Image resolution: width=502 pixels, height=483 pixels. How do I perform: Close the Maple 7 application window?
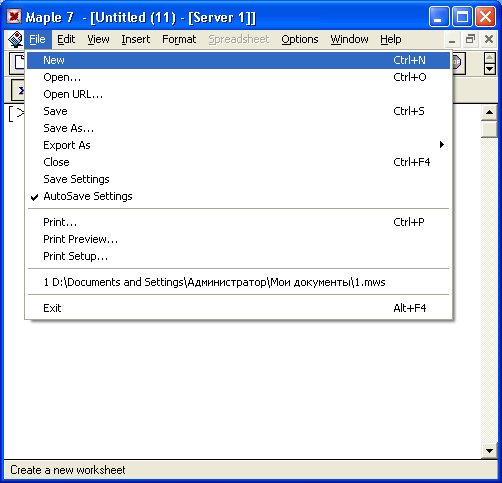pos(485,16)
